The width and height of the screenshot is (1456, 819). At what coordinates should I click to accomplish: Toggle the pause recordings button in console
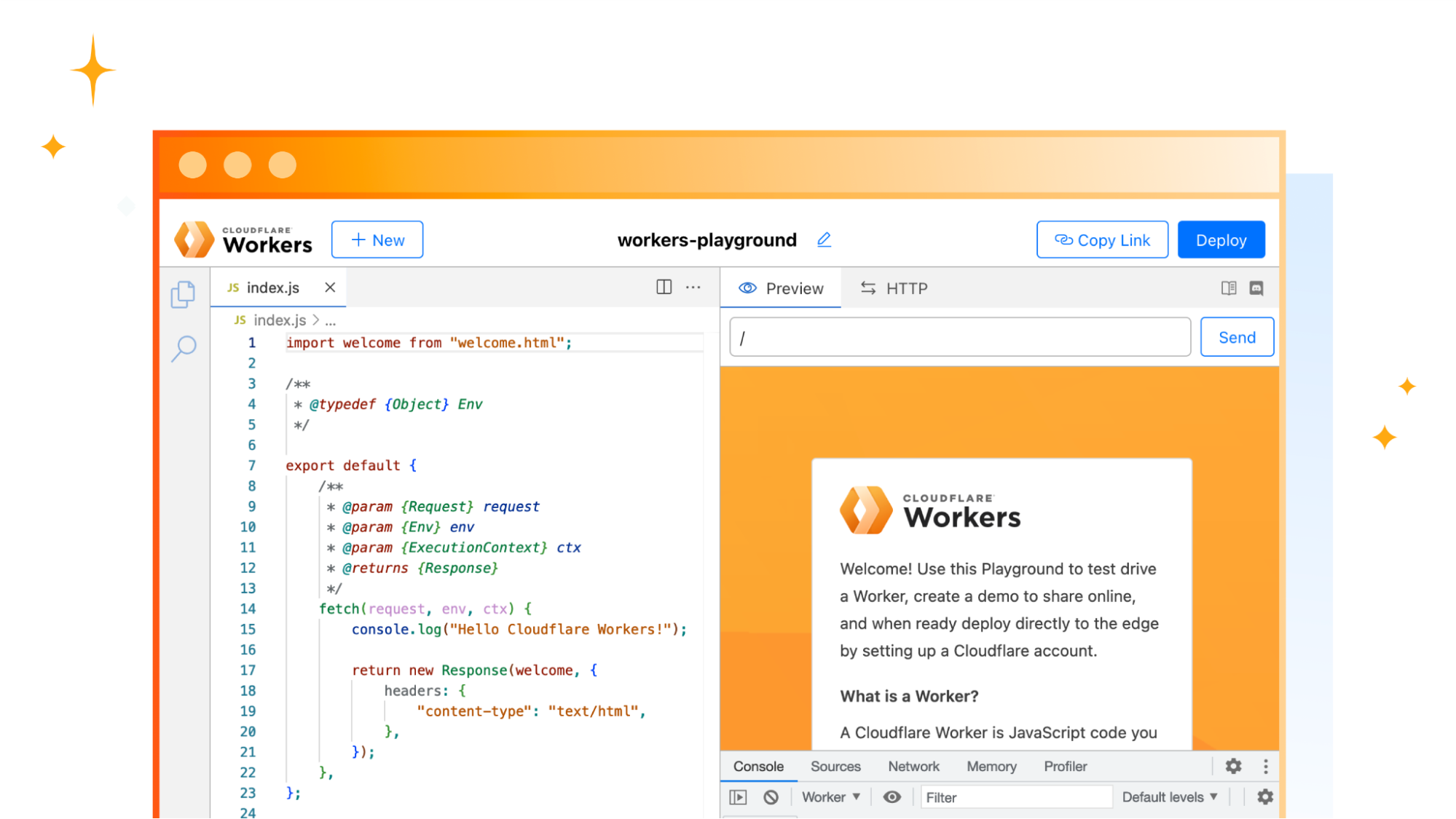coord(739,797)
